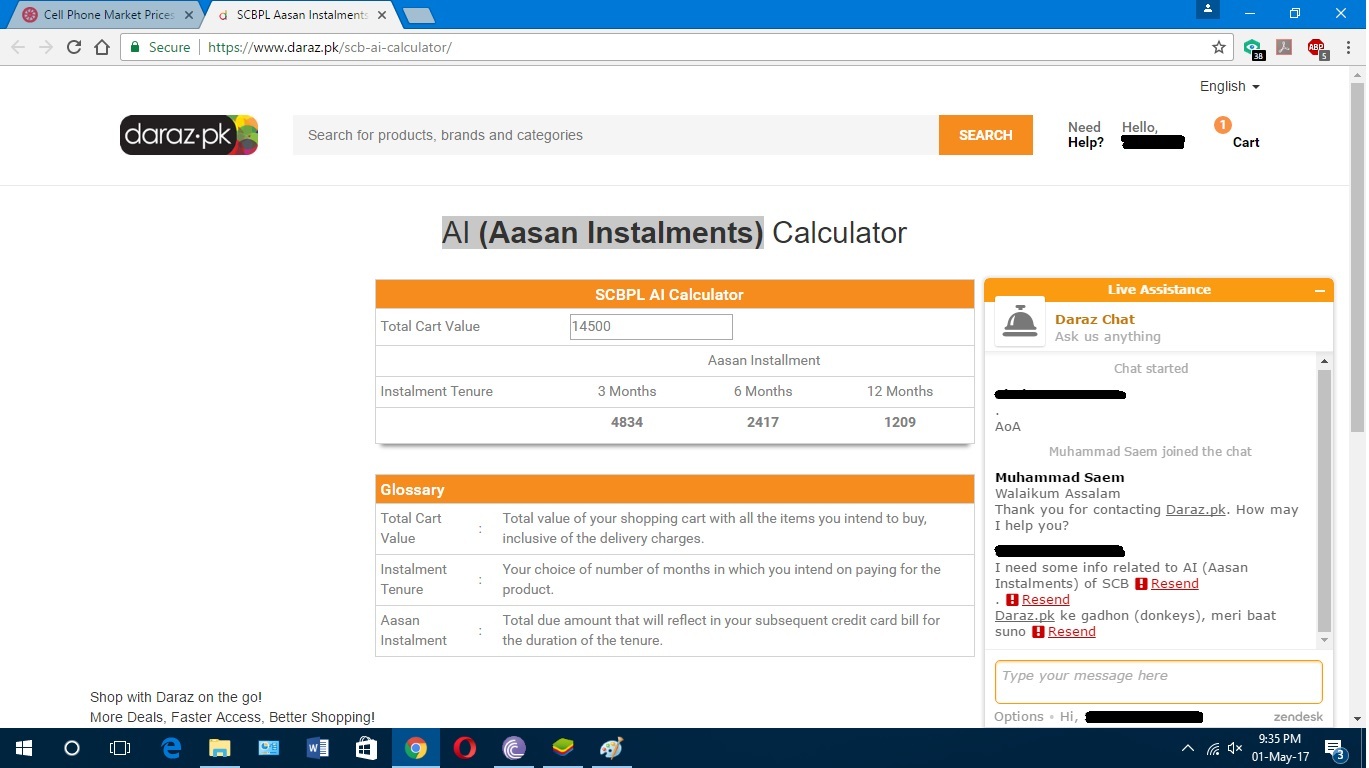1369x768 pixels.
Task: Open the Adobe Acrobat PDF extension icon
Action: (1284, 47)
